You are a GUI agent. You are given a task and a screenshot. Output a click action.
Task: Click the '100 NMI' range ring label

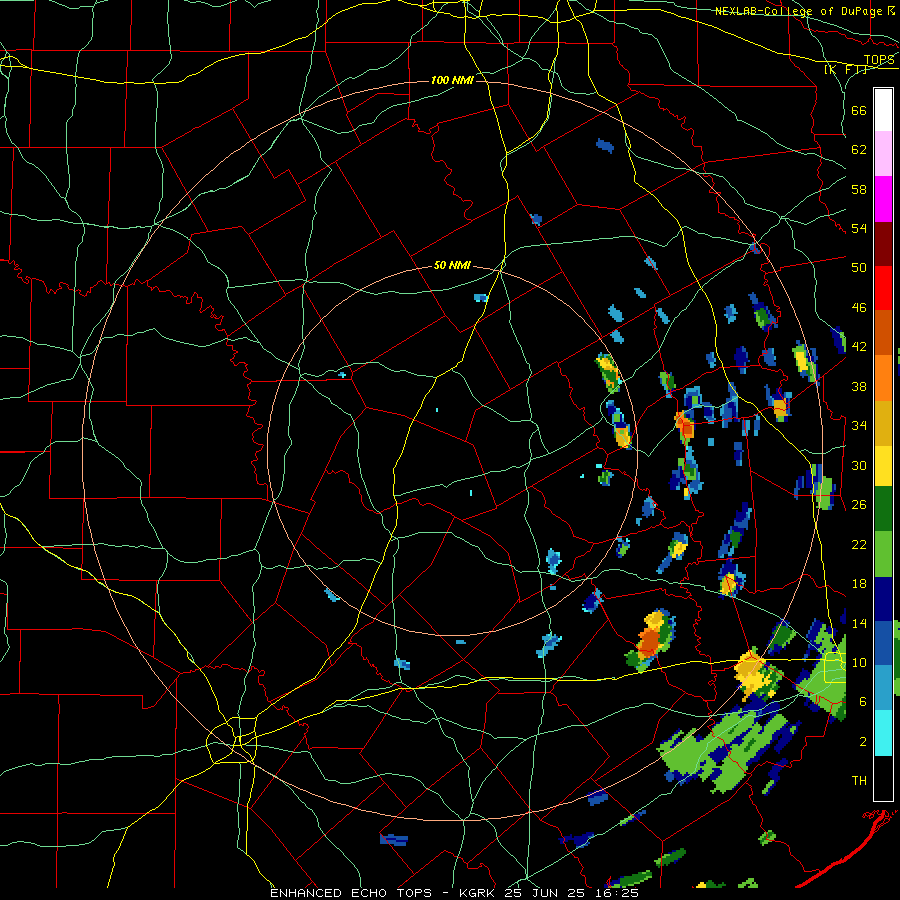point(452,80)
